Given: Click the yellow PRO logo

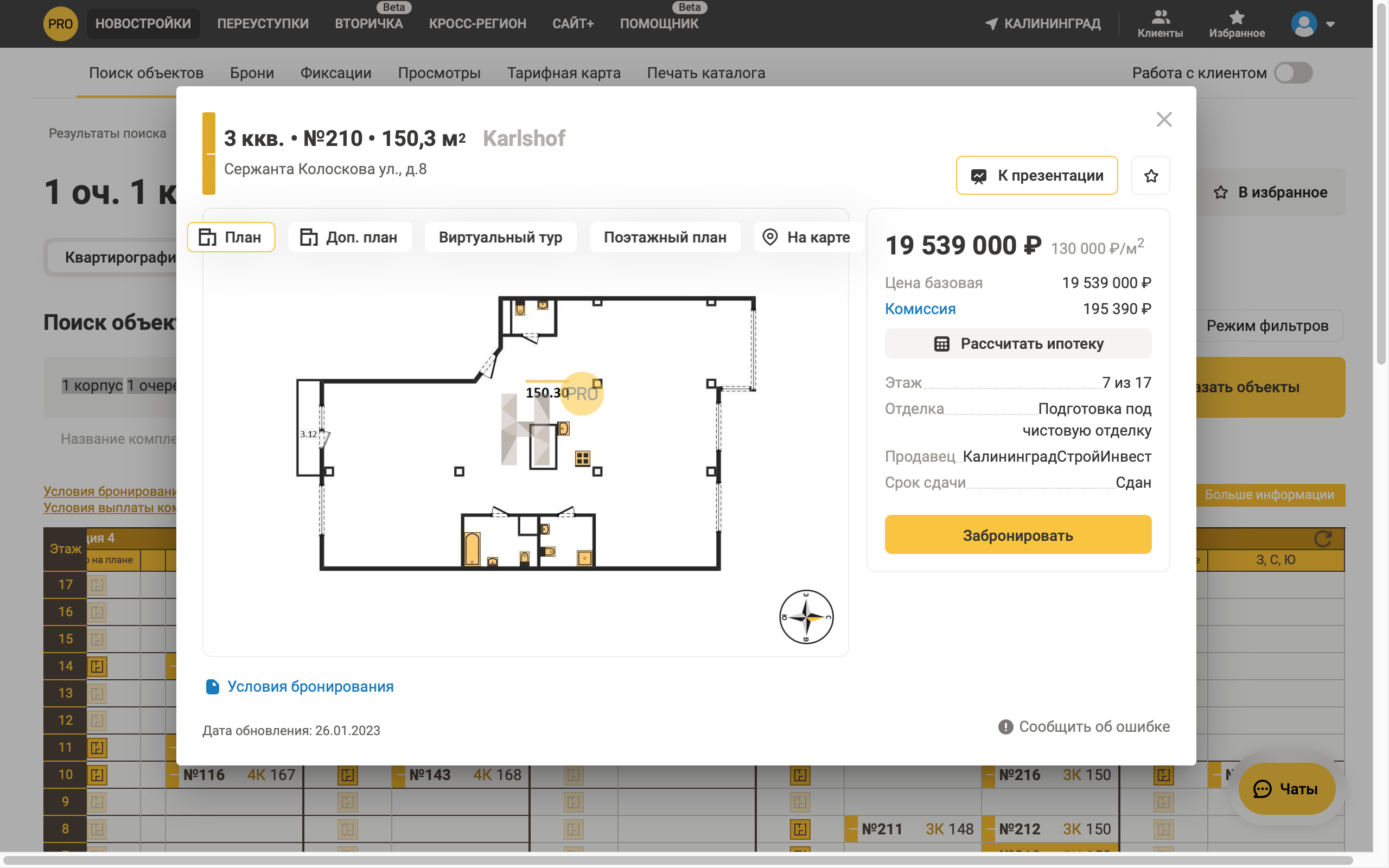Looking at the screenshot, I should tap(60, 23).
